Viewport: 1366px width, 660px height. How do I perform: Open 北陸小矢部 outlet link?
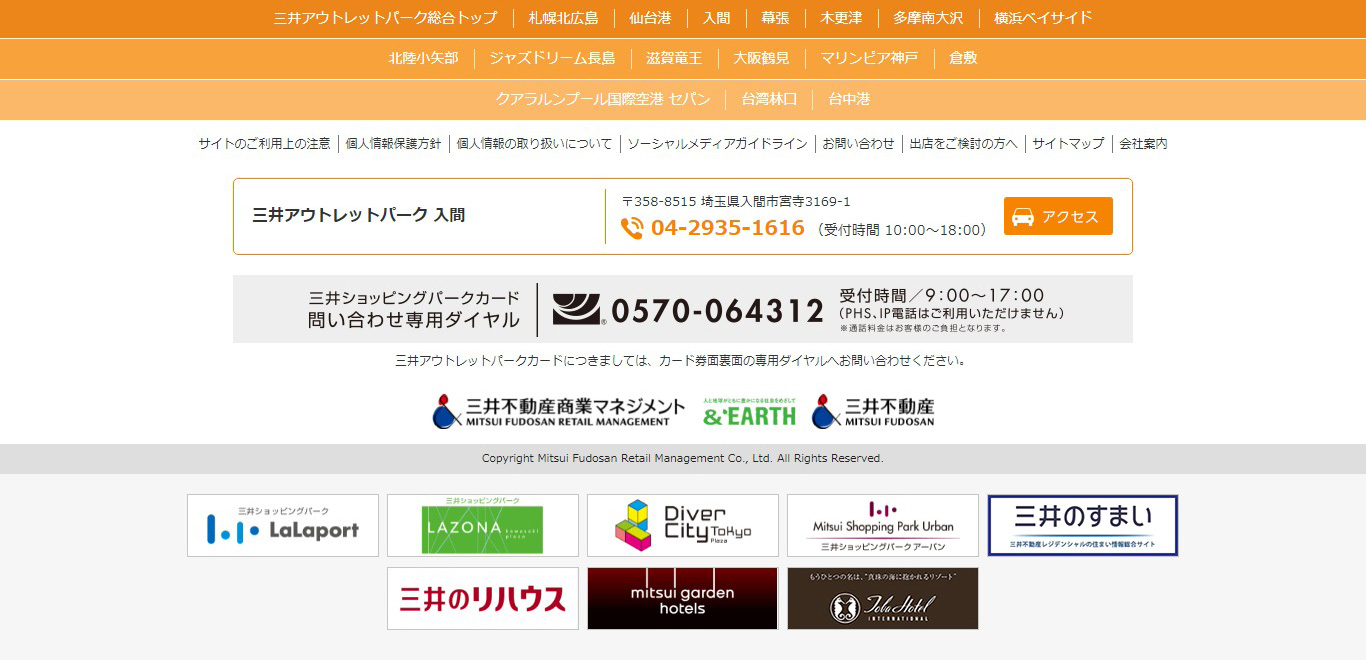click(423, 58)
